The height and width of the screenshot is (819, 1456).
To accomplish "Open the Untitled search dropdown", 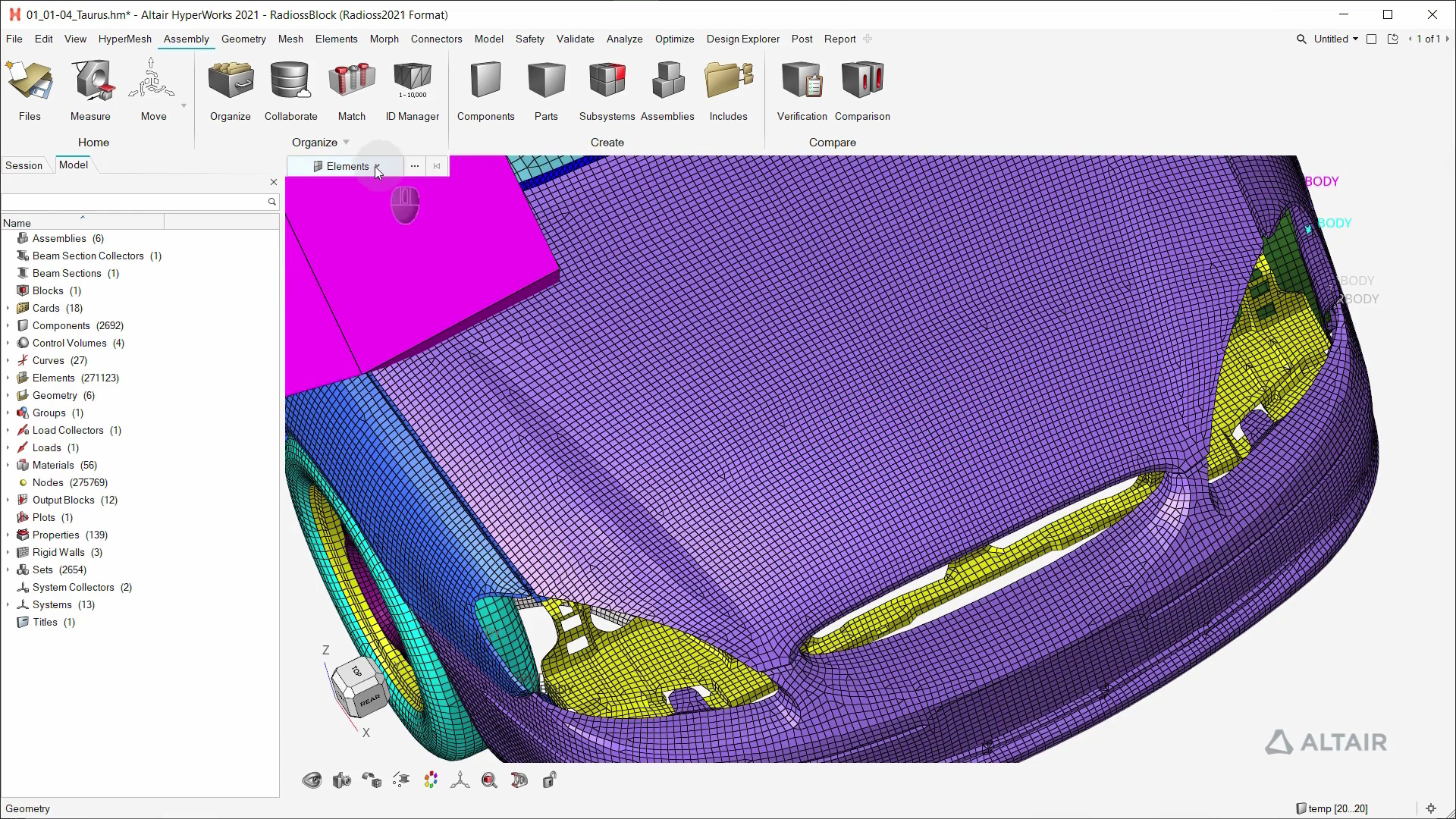I will click(1355, 39).
